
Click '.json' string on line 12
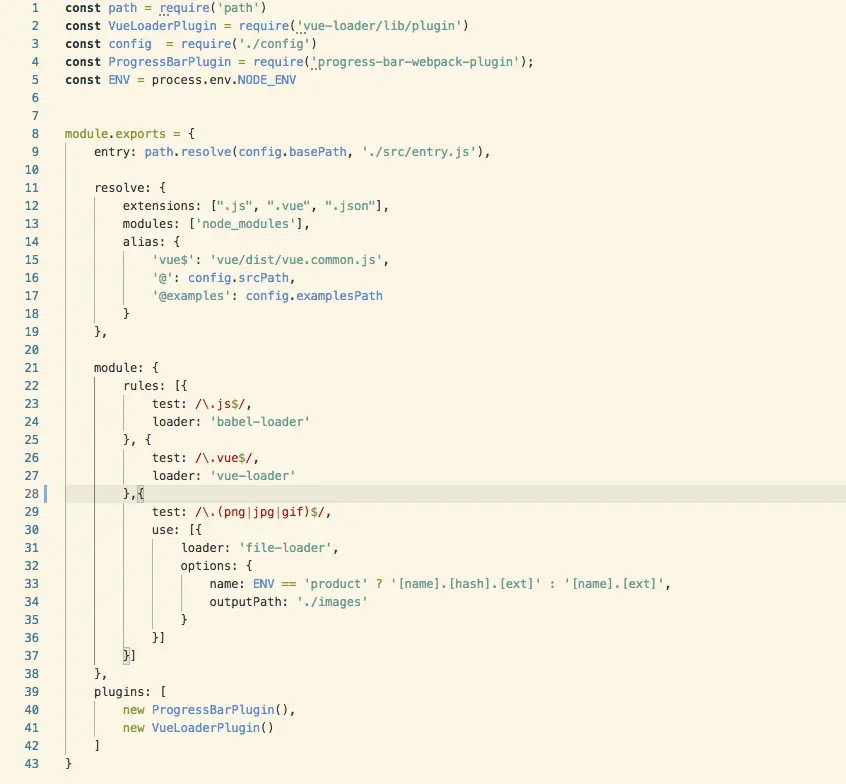point(350,206)
